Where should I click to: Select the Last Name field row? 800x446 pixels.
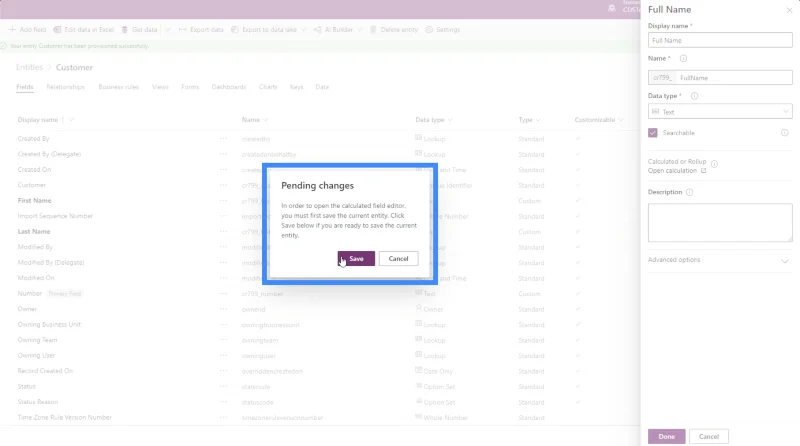point(34,232)
